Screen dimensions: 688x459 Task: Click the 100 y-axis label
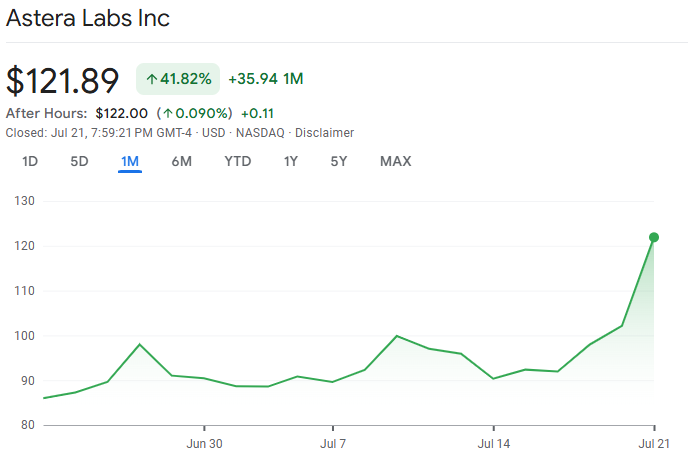[x=24, y=336]
